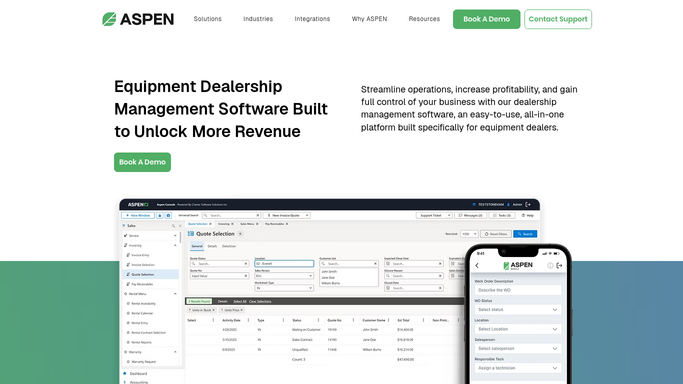The height and width of the screenshot is (384, 683).
Task: Select Warranty Request in the sidebar
Action: (143, 362)
